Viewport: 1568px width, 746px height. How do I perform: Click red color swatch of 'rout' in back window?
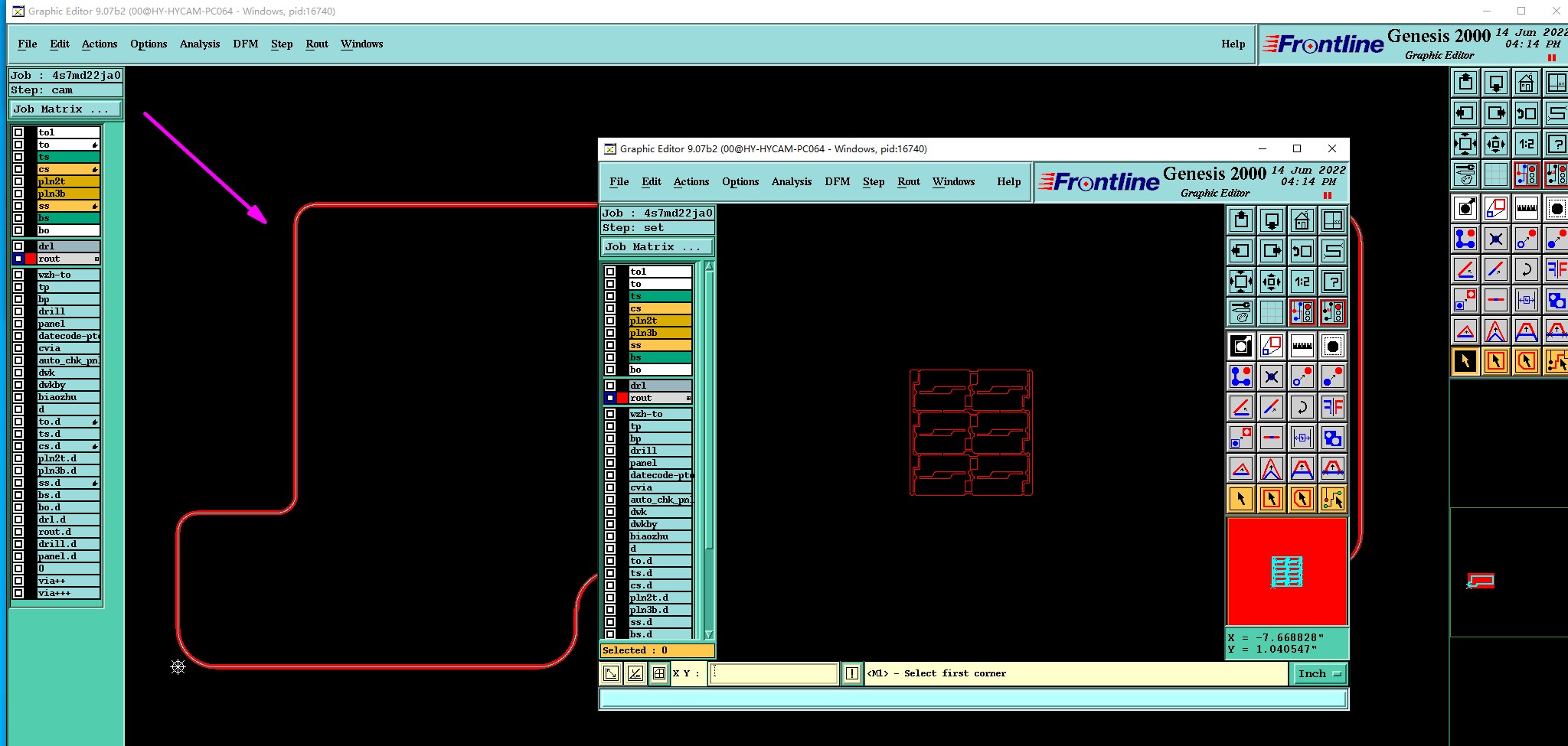click(x=31, y=259)
